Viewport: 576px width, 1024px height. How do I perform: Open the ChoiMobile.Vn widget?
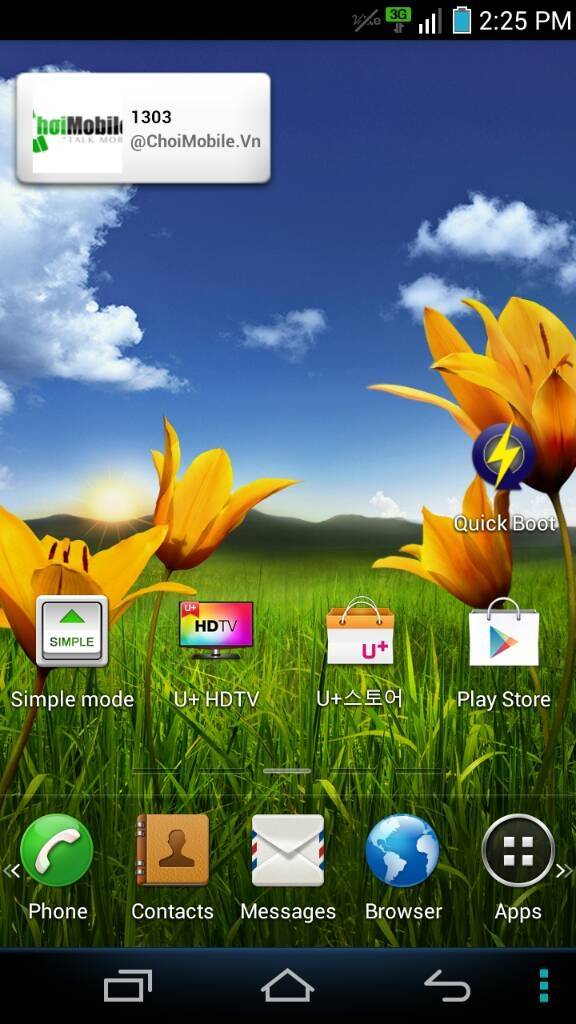[143, 128]
